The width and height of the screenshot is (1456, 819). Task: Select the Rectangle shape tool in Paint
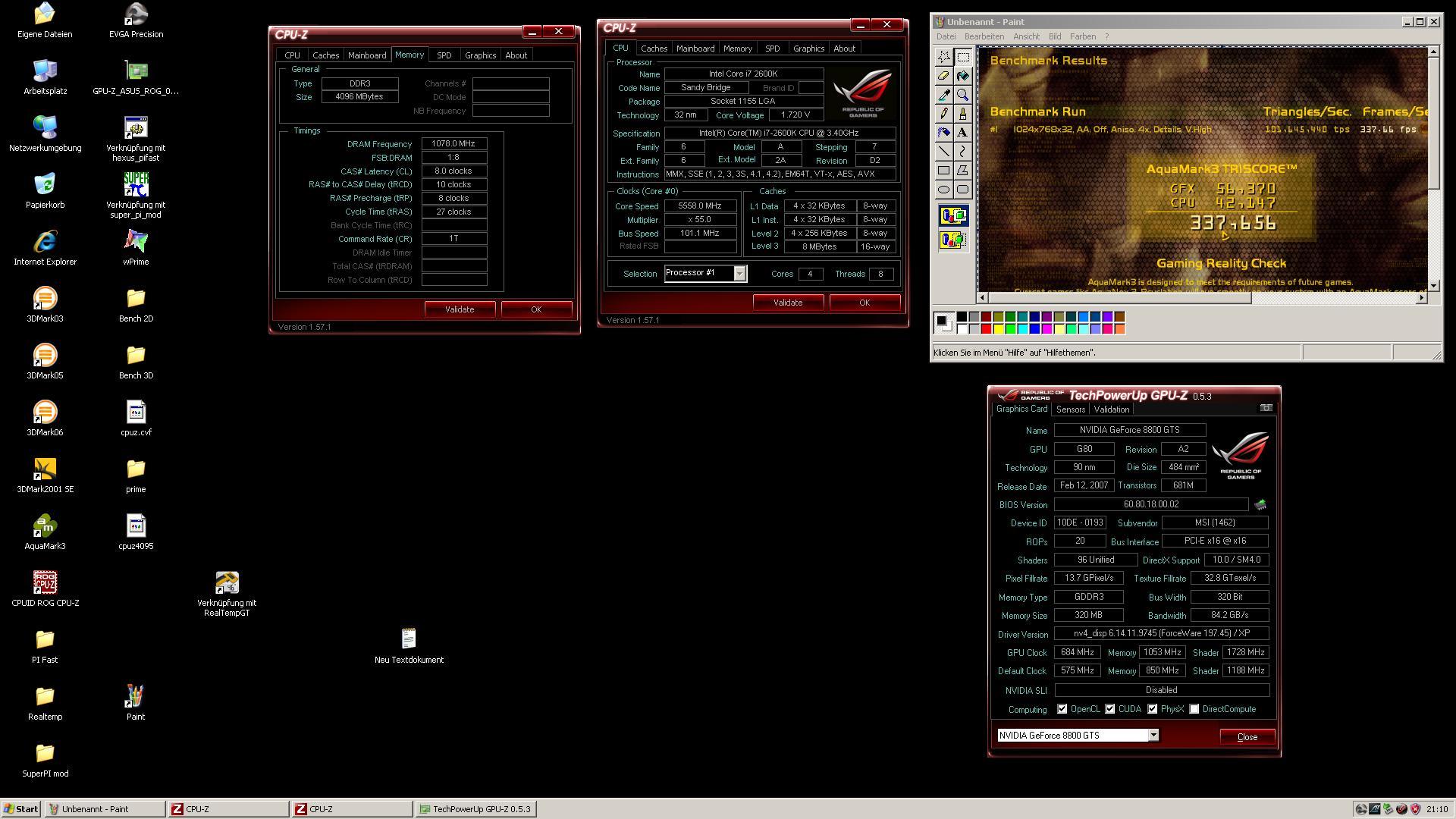(943, 171)
